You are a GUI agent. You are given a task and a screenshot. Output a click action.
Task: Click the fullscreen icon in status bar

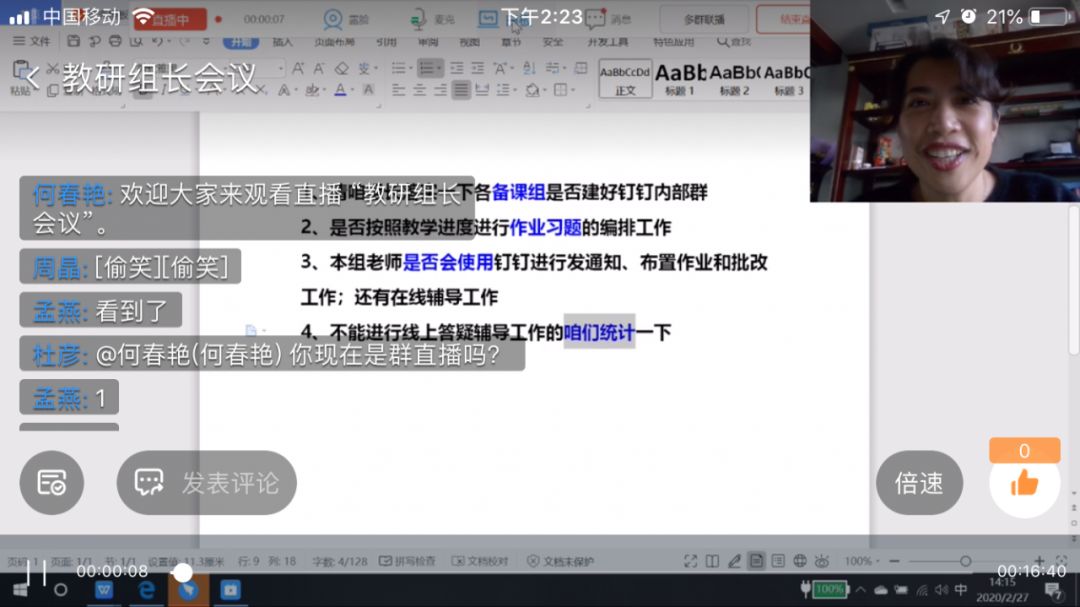point(690,561)
